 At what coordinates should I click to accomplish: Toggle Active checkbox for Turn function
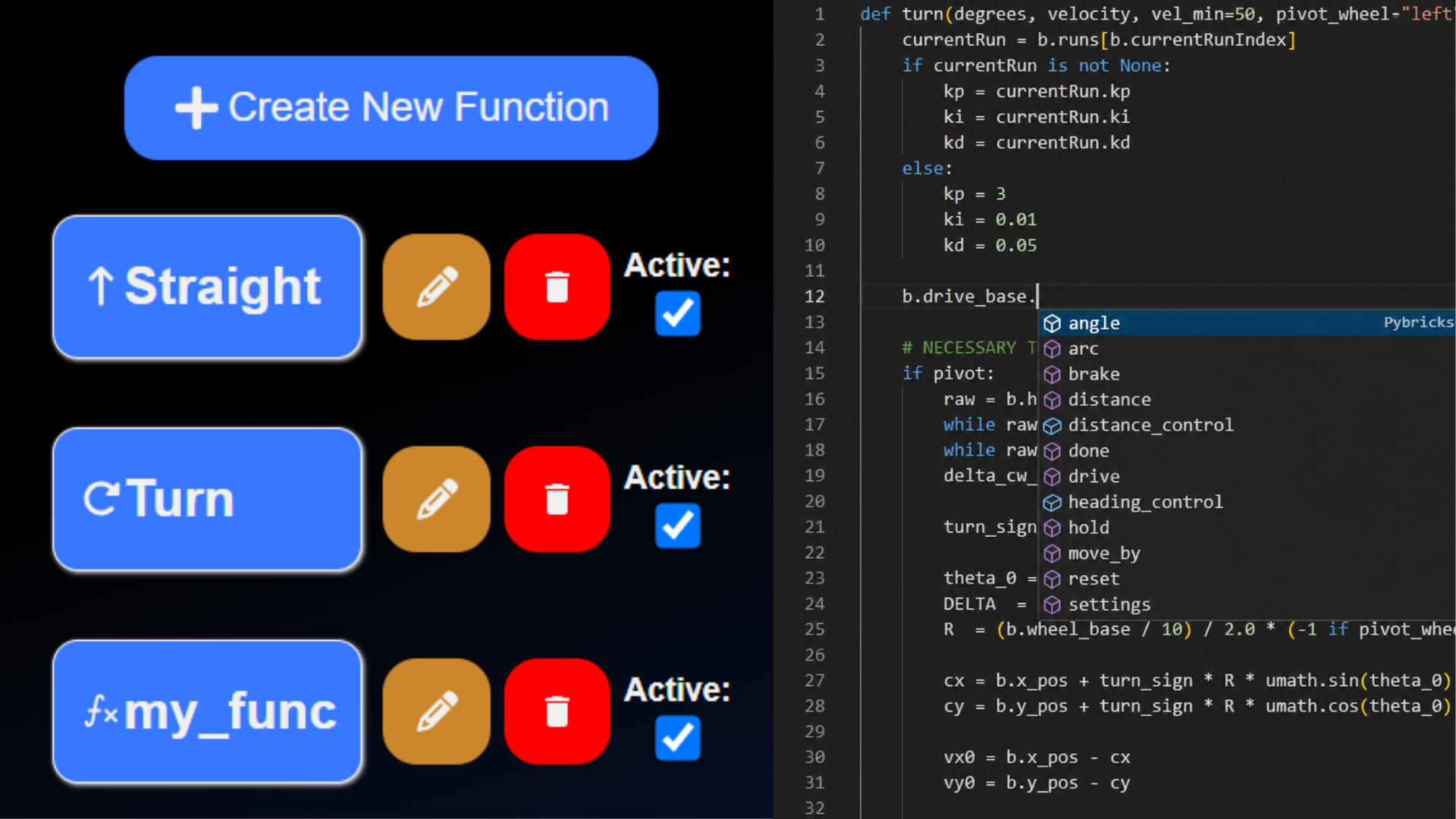[677, 526]
